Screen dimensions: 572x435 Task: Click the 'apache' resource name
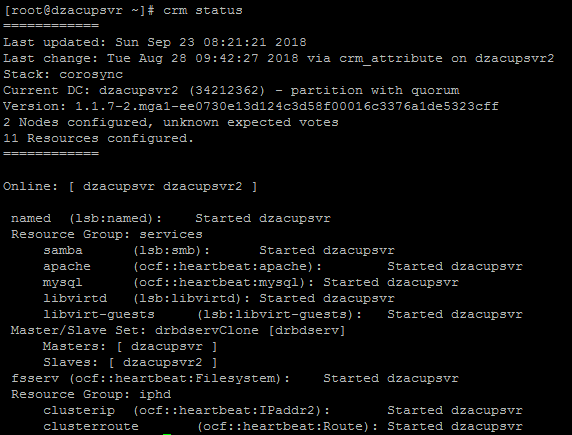(x=67, y=267)
